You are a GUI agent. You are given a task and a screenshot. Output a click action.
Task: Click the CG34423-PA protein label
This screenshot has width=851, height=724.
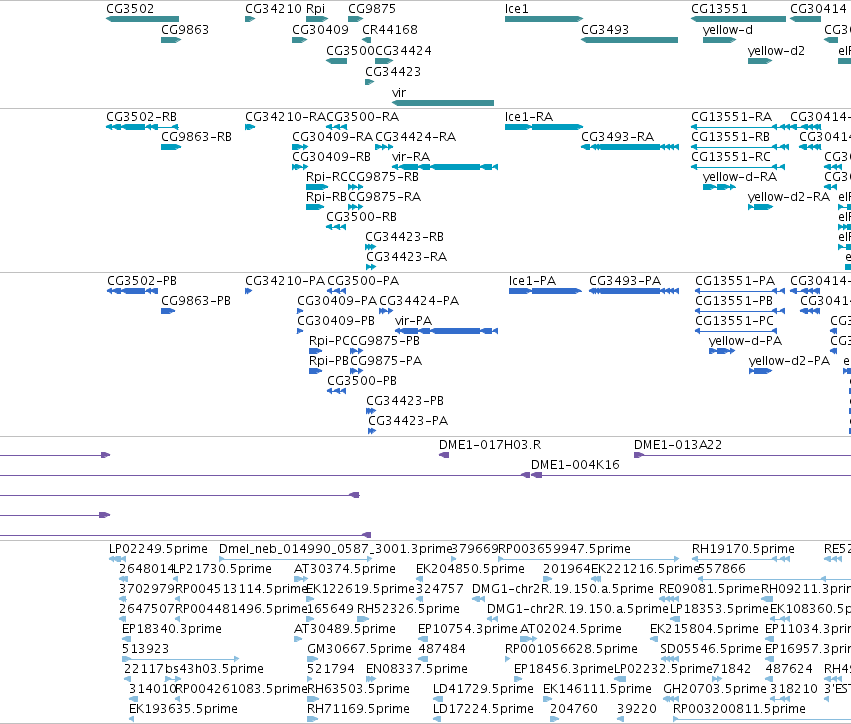click(408, 421)
